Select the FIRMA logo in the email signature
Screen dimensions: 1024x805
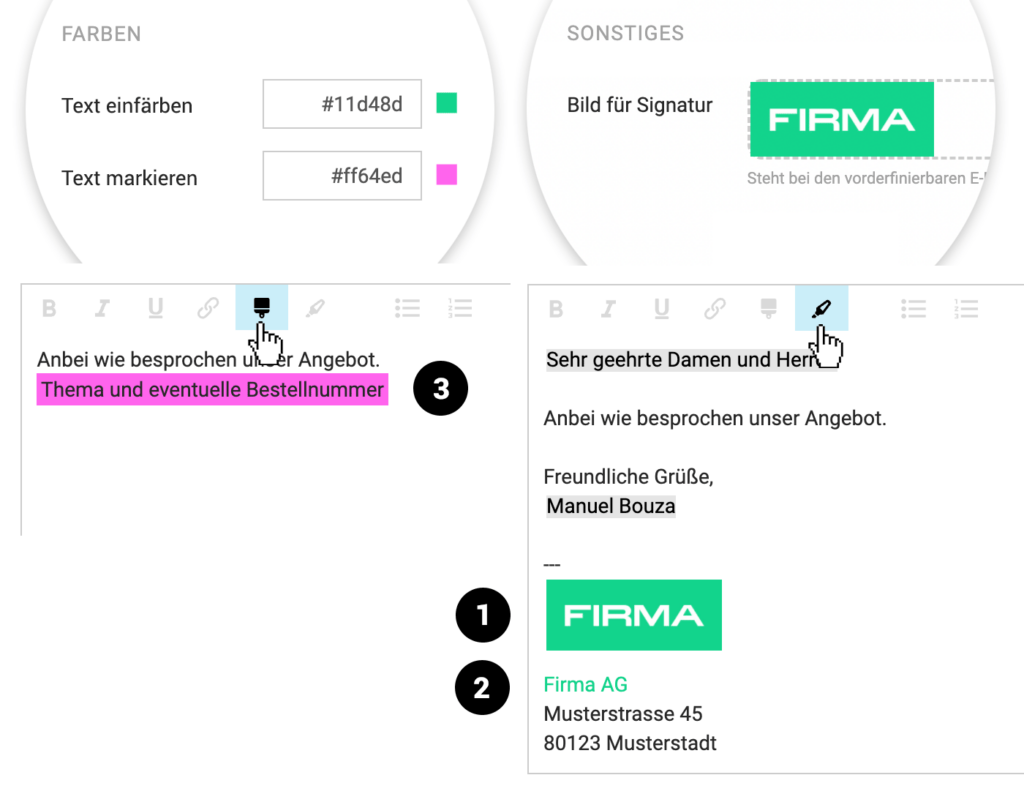pos(633,615)
